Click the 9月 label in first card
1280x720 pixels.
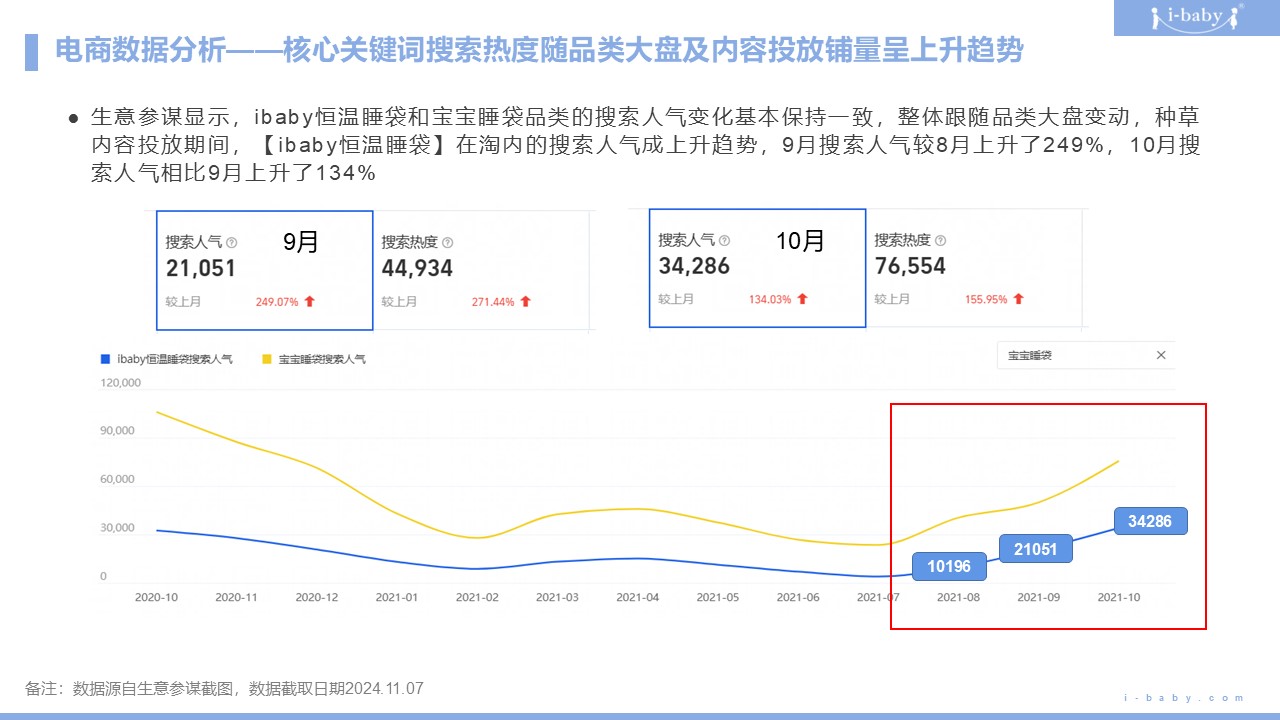click(300, 241)
